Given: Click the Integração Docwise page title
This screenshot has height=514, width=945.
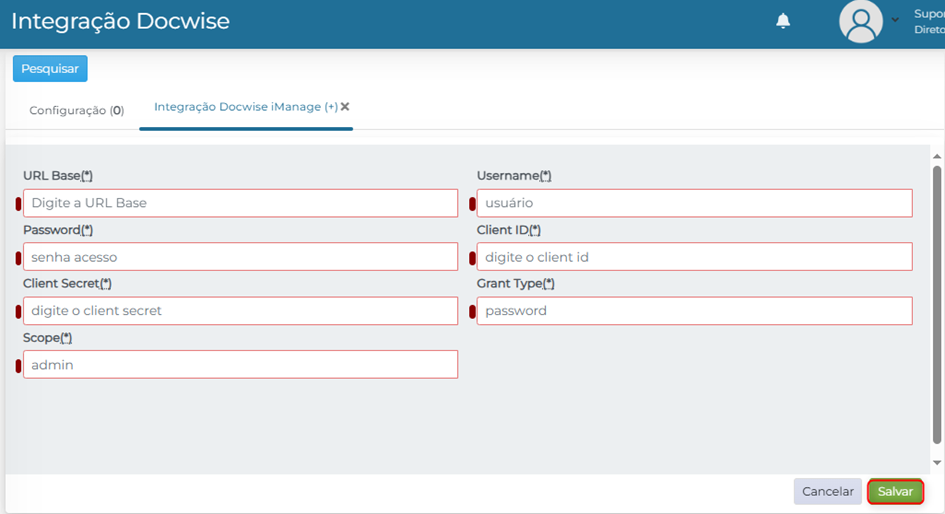Looking at the screenshot, I should pos(121,21).
